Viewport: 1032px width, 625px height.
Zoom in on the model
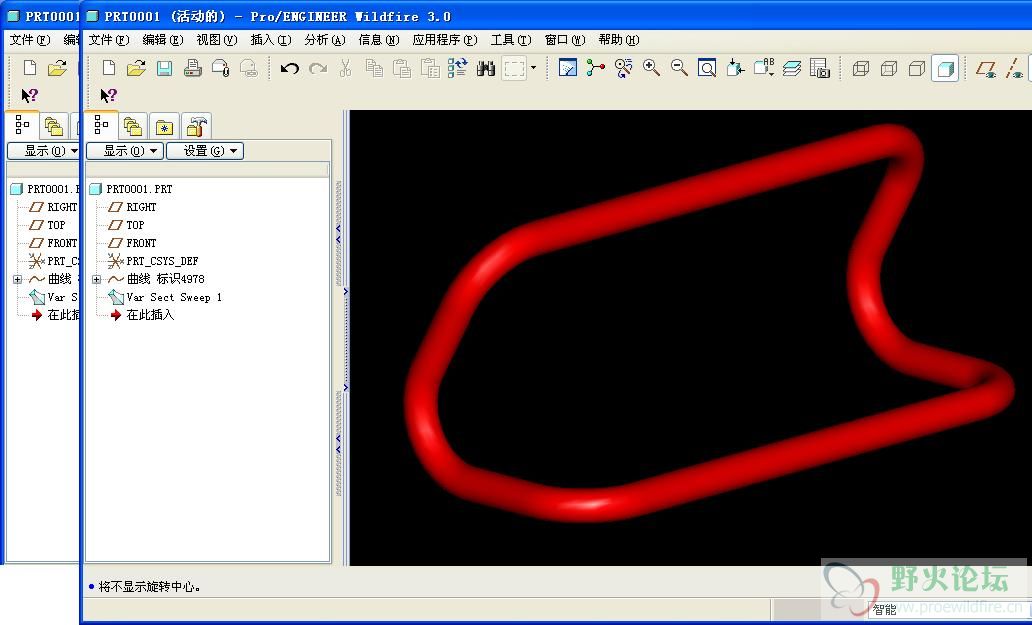coord(652,68)
